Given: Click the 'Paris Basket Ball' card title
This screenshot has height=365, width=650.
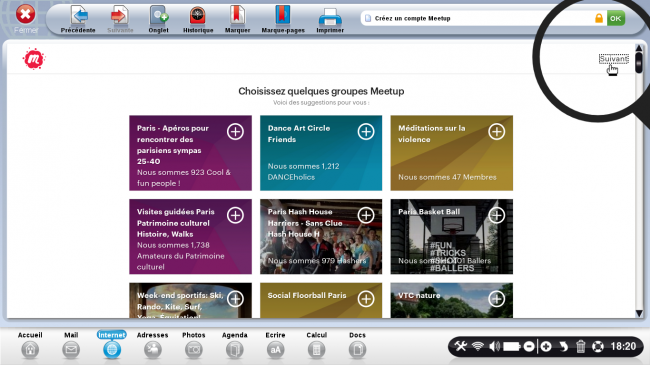Looking at the screenshot, I should [429, 212].
